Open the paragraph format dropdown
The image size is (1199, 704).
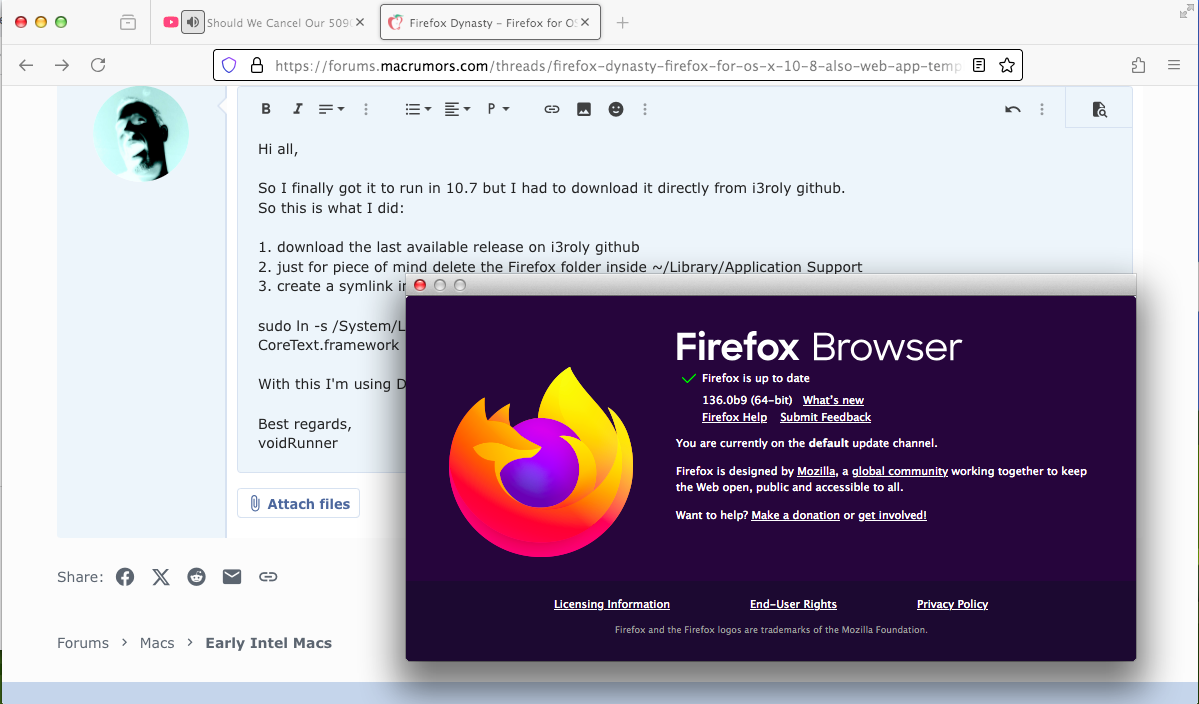498,109
